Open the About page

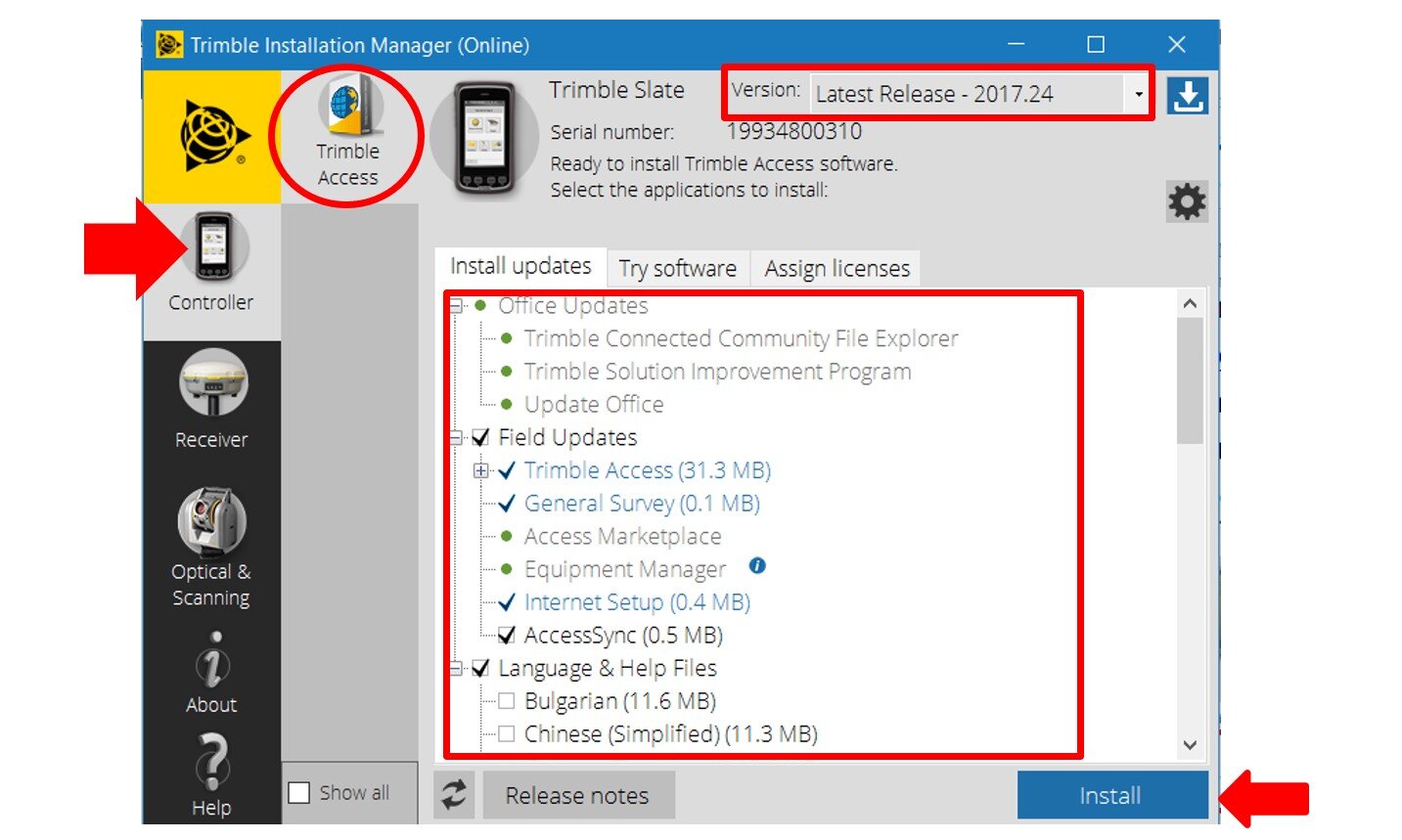tap(211, 673)
